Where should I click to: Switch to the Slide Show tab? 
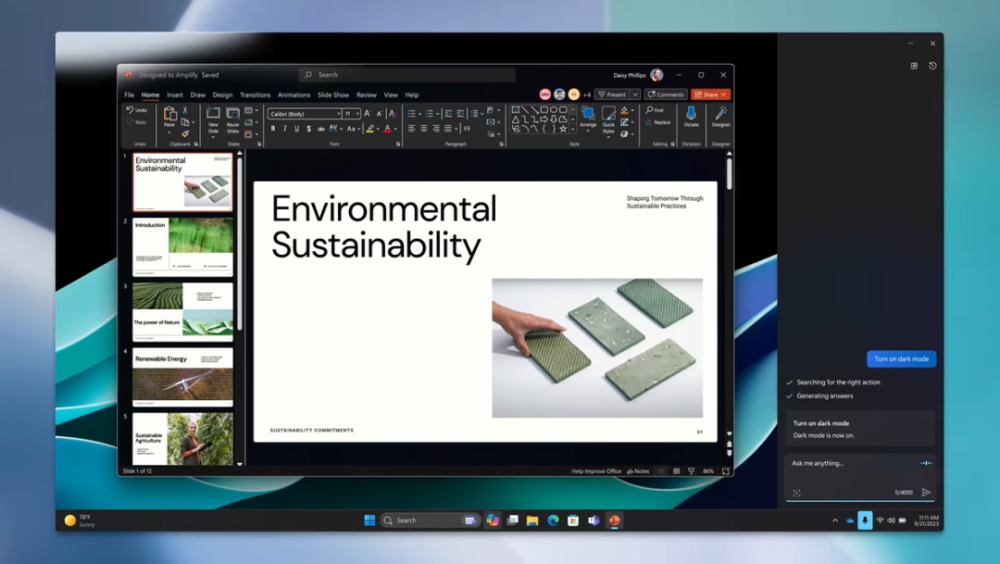tap(333, 95)
